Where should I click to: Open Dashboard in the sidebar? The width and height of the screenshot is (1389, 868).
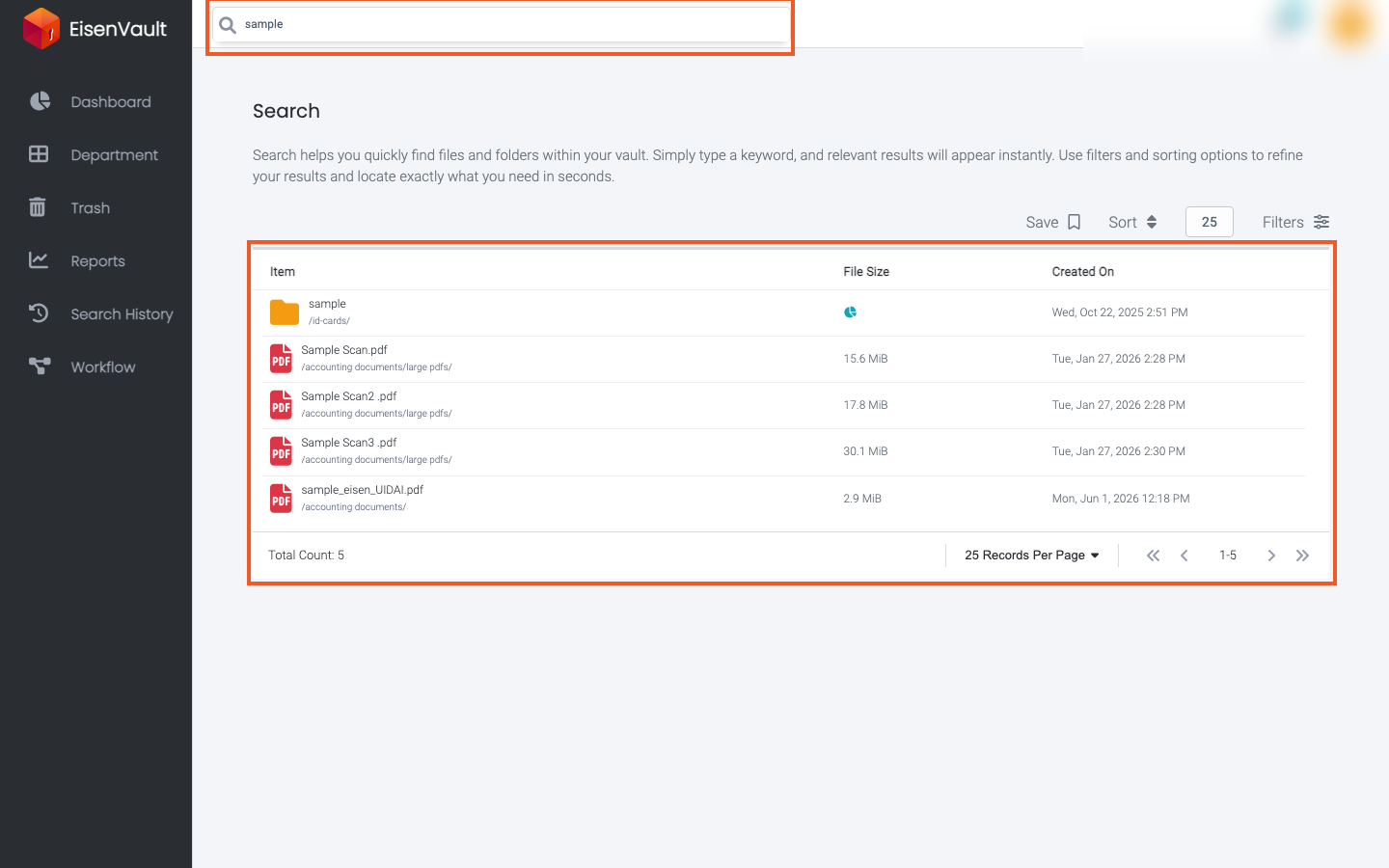click(110, 102)
